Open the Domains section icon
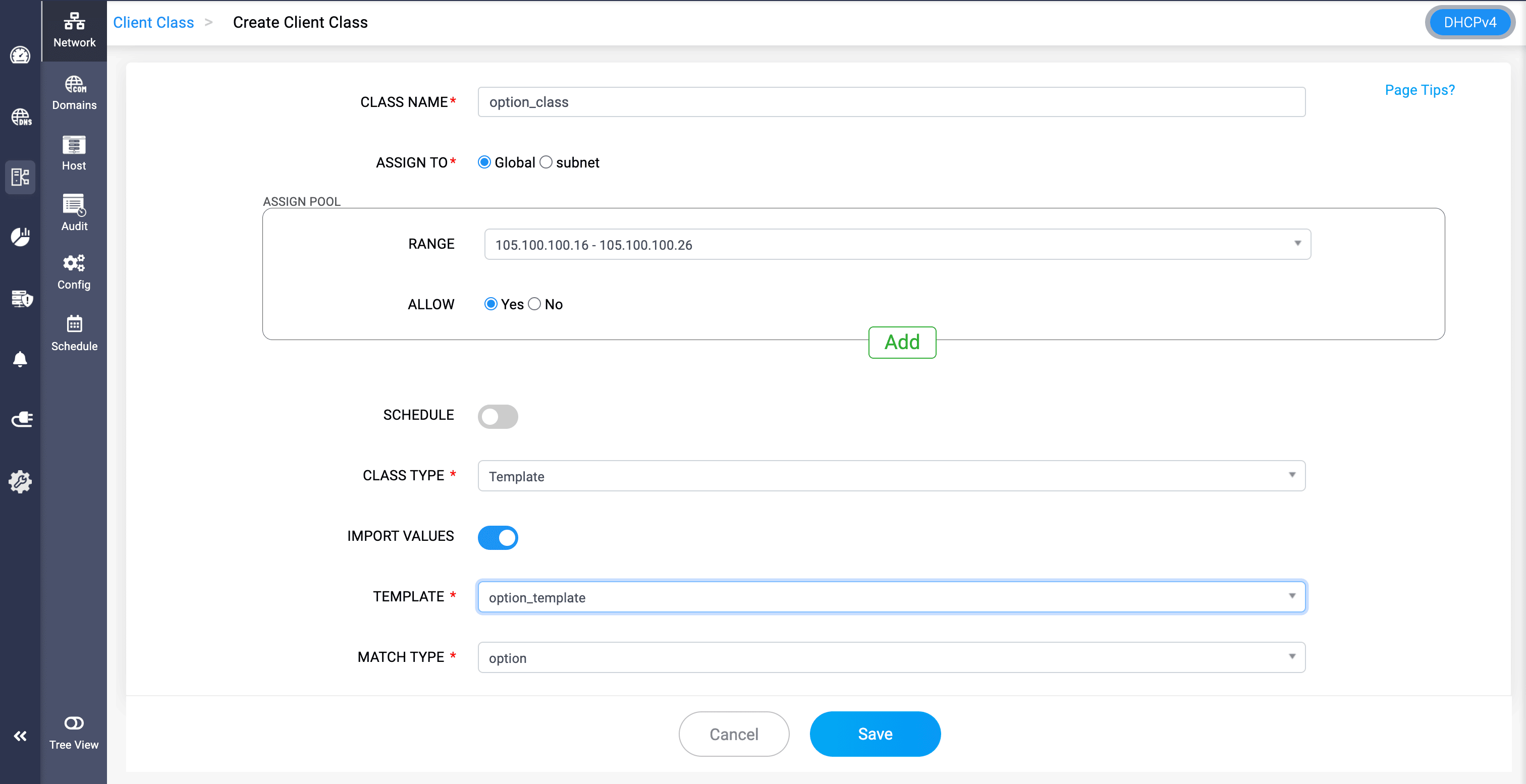The image size is (1526, 784). pos(74,93)
